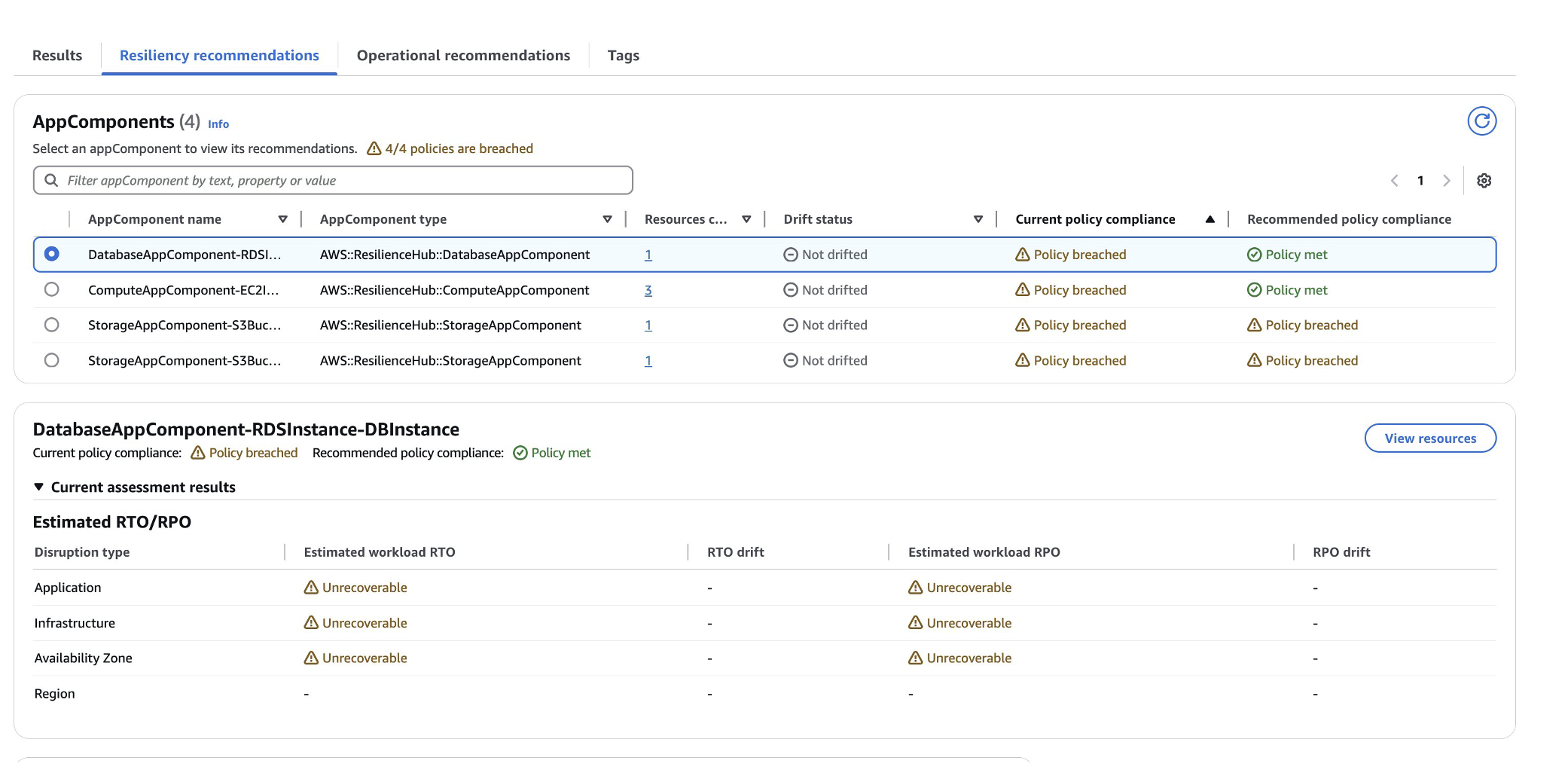Select the ComputeAppComponent-EC2I radio button

pyautogui.click(x=51, y=289)
